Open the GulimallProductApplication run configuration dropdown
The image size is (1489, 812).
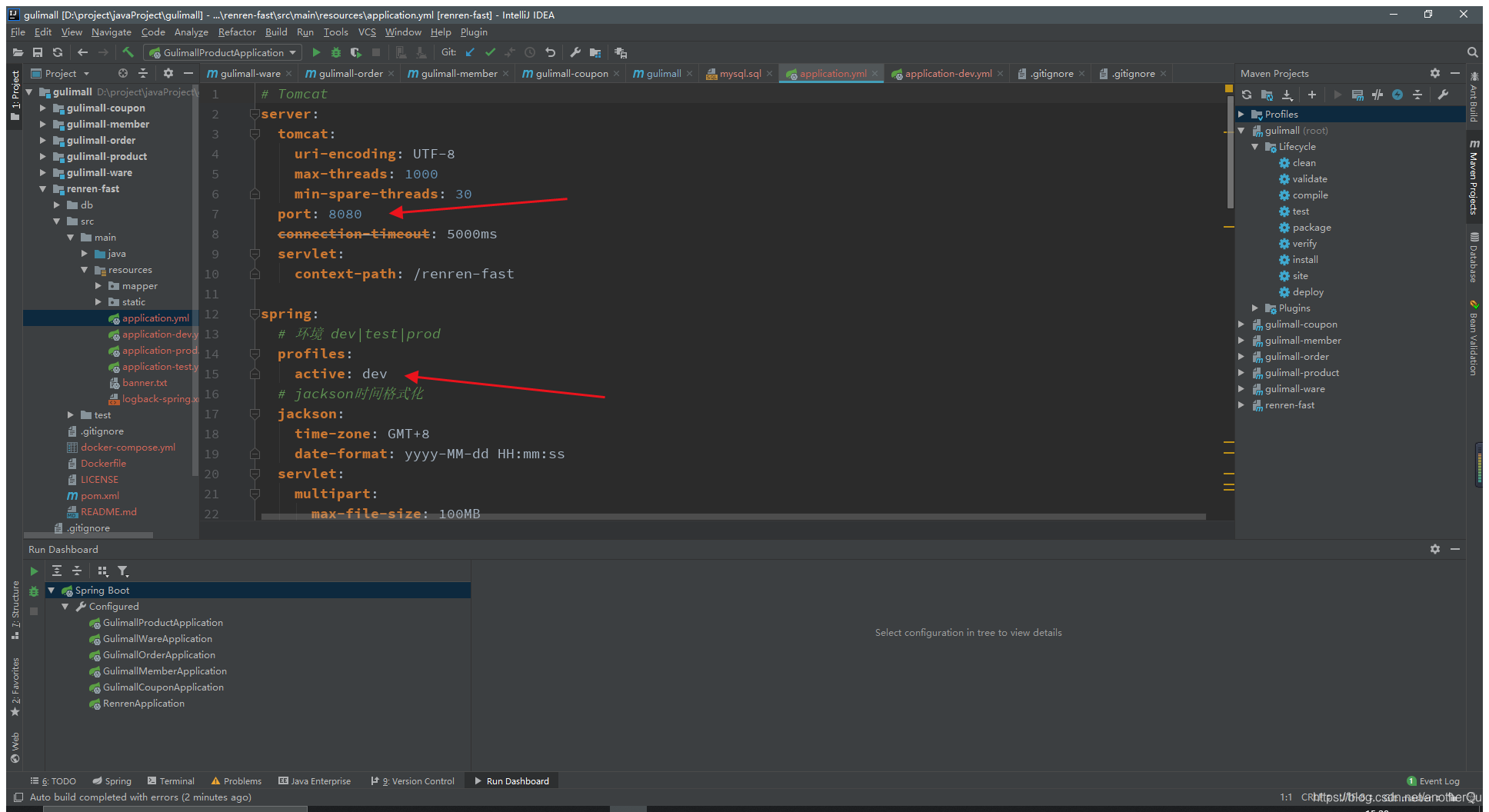click(x=223, y=52)
